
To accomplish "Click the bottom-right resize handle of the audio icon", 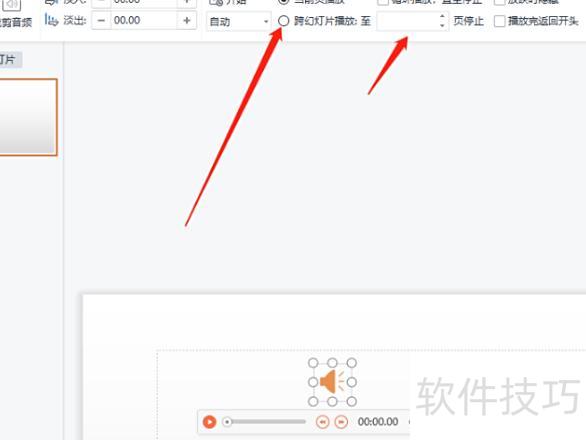I will [x=351, y=401].
